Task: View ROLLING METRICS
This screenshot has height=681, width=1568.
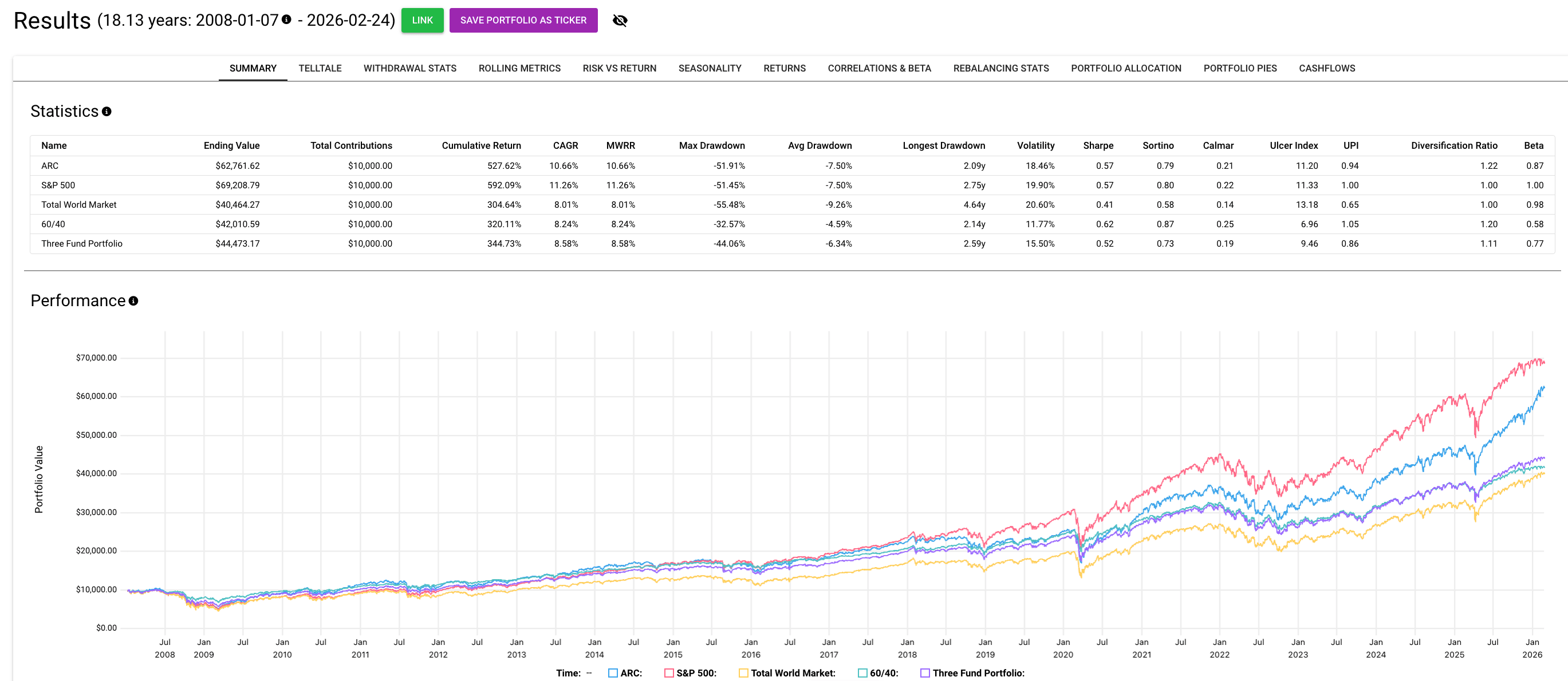Action: pyautogui.click(x=519, y=68)
